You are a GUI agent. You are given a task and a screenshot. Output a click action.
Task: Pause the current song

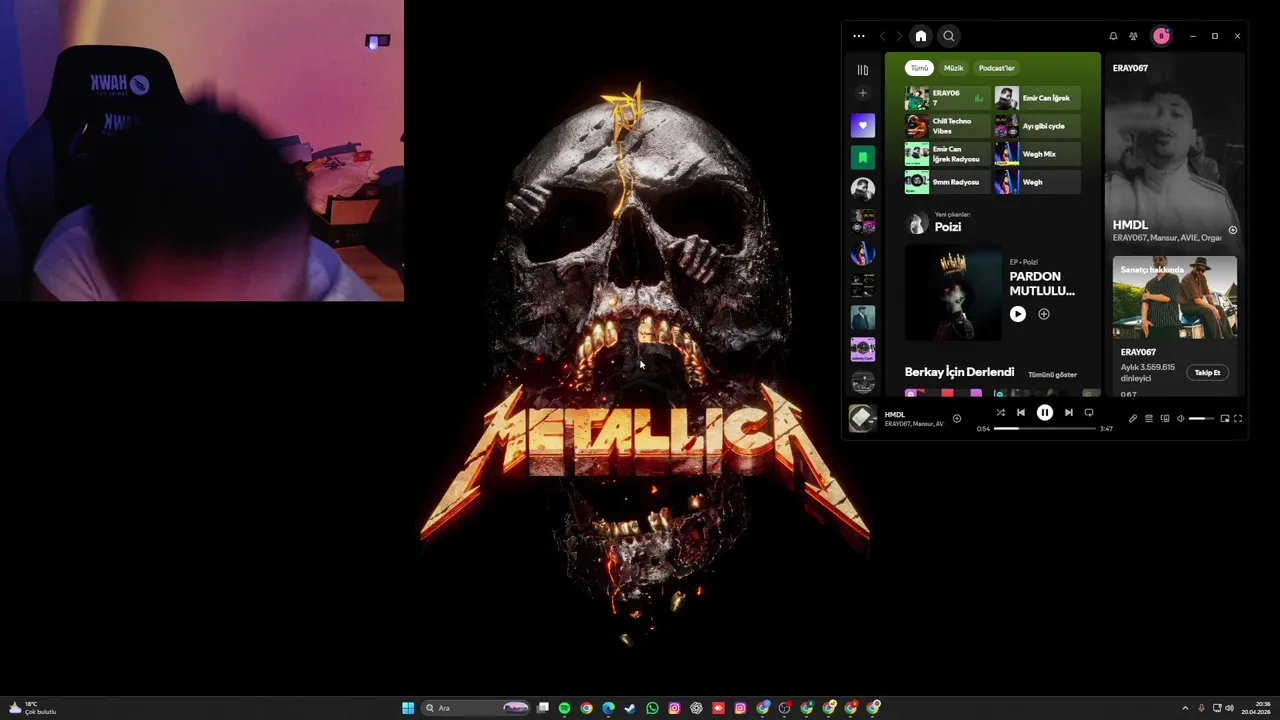pos(1044,412)
